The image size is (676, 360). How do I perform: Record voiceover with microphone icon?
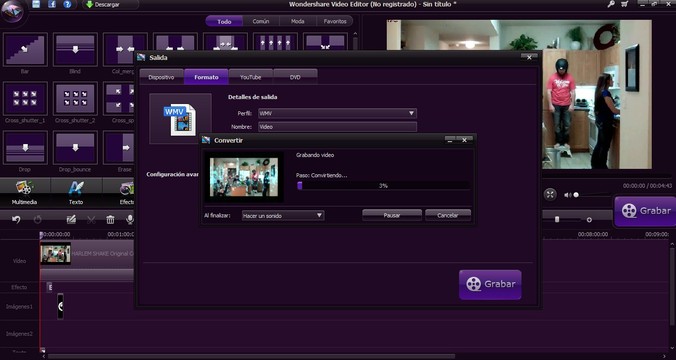(129, 219)
